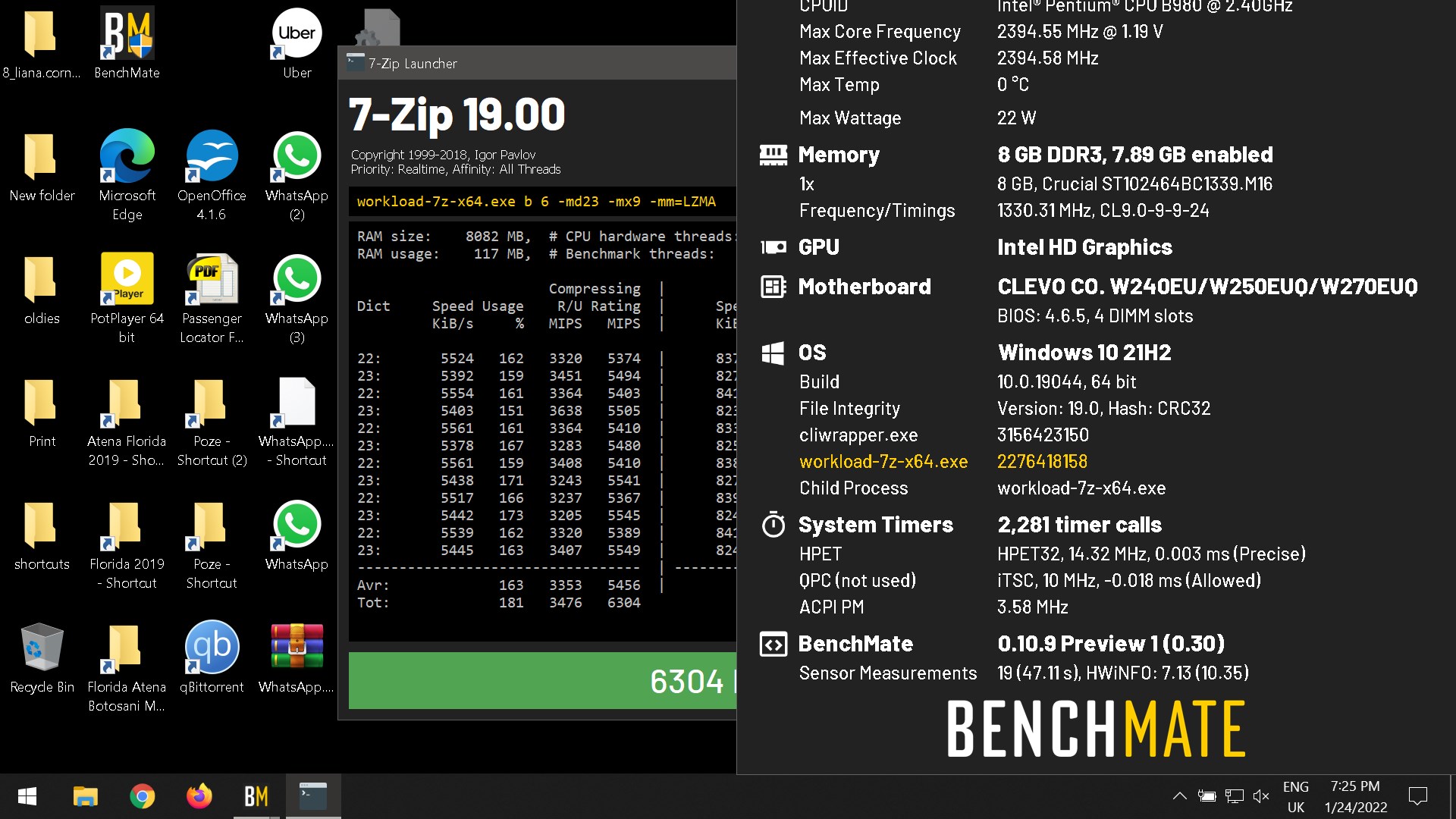Viewport: 1456px width, 819px height.
Task: Switch to BenchMate in taskbar
Action: [256, 796]
